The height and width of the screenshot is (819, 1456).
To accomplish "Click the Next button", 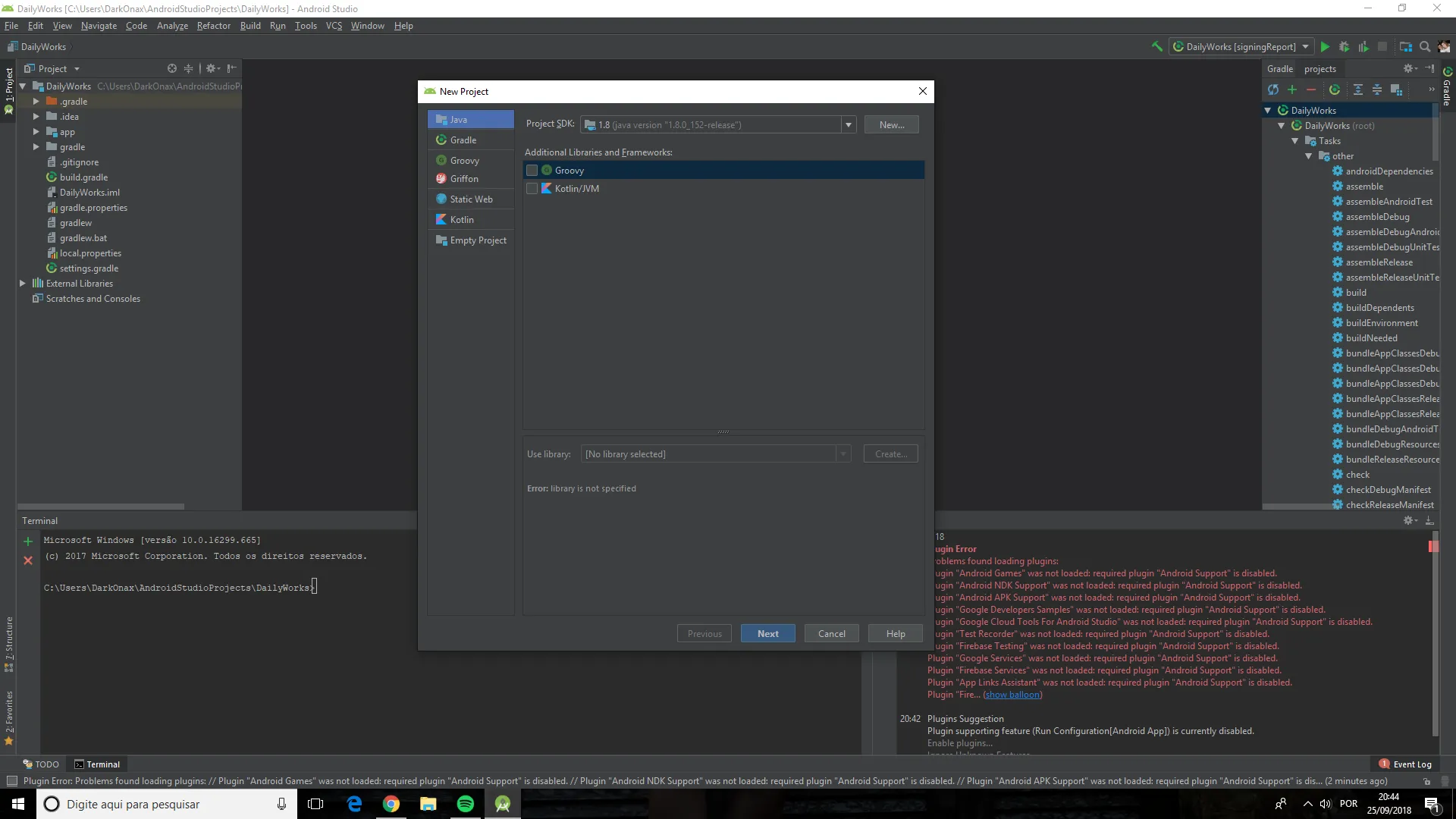I will pos(767,634).
